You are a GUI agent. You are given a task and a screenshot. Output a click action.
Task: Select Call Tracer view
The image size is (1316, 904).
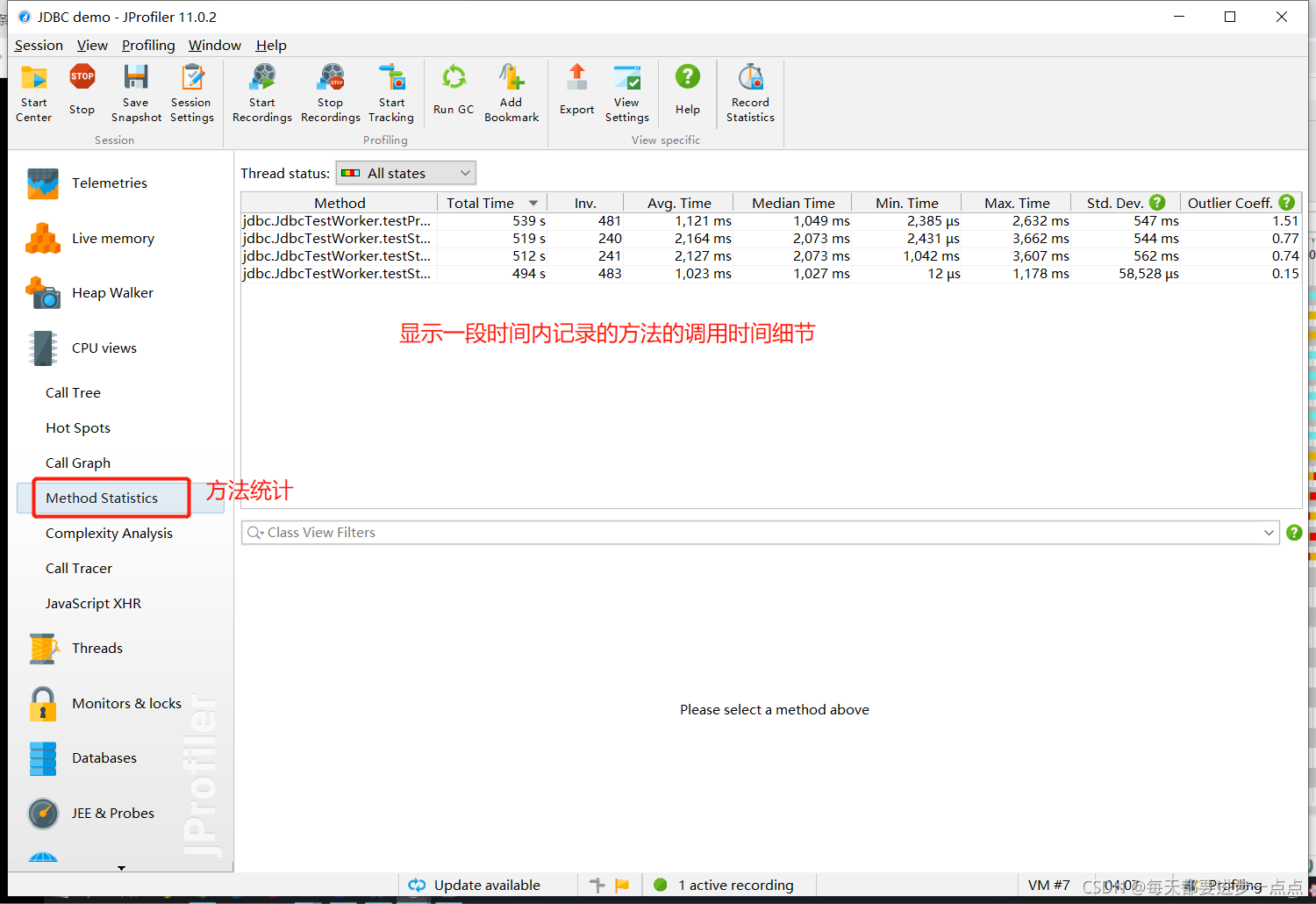pos(79,569)
